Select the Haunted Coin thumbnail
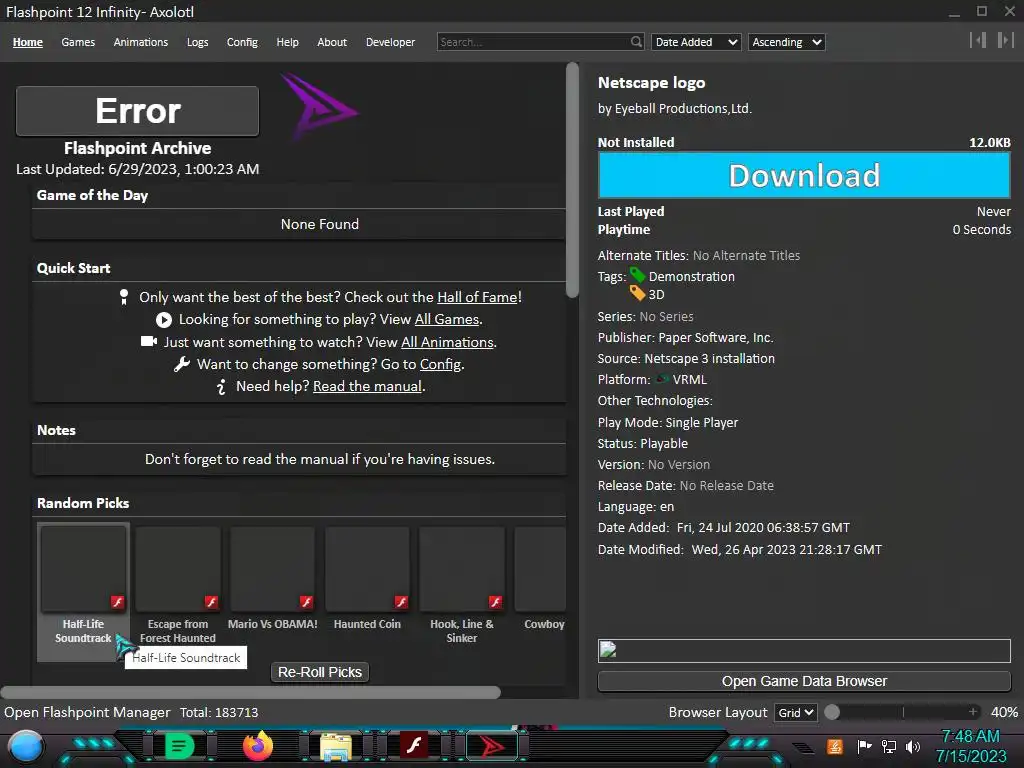Viewport: 1024px width, 768px height. [x=367, y=569]
